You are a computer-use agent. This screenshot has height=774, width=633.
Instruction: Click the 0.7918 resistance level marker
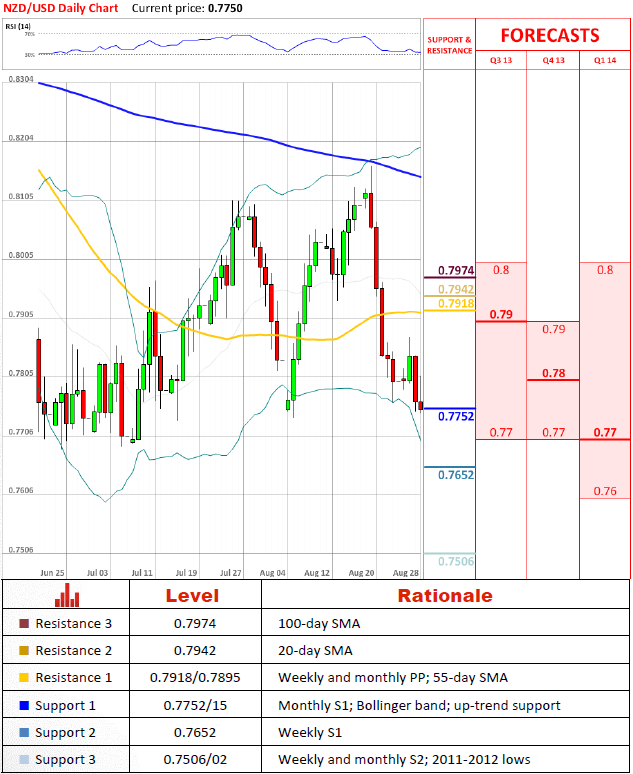point(456,303)
